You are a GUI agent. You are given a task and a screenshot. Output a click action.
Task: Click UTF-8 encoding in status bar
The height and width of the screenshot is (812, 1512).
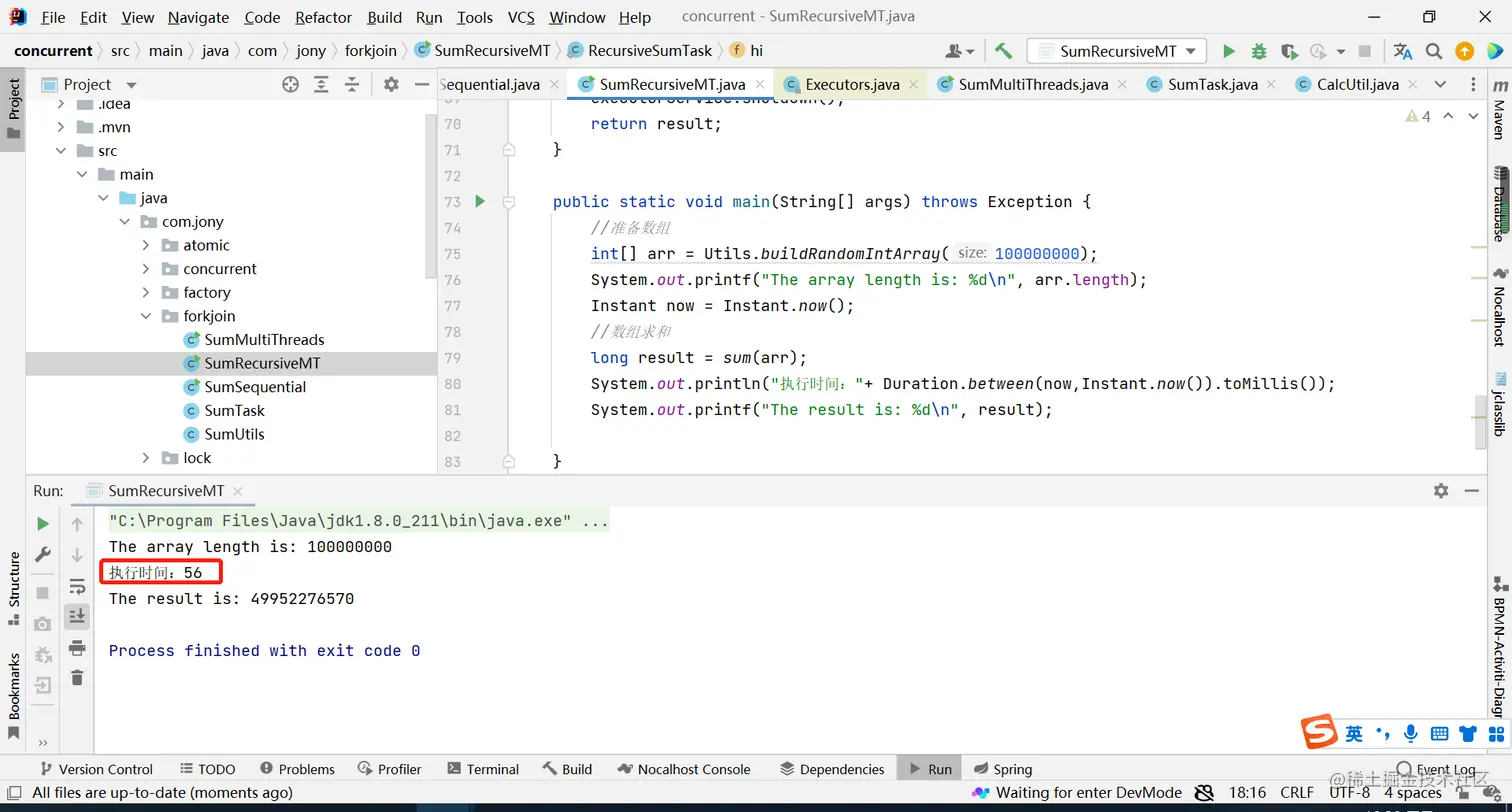coord(1349,792)
